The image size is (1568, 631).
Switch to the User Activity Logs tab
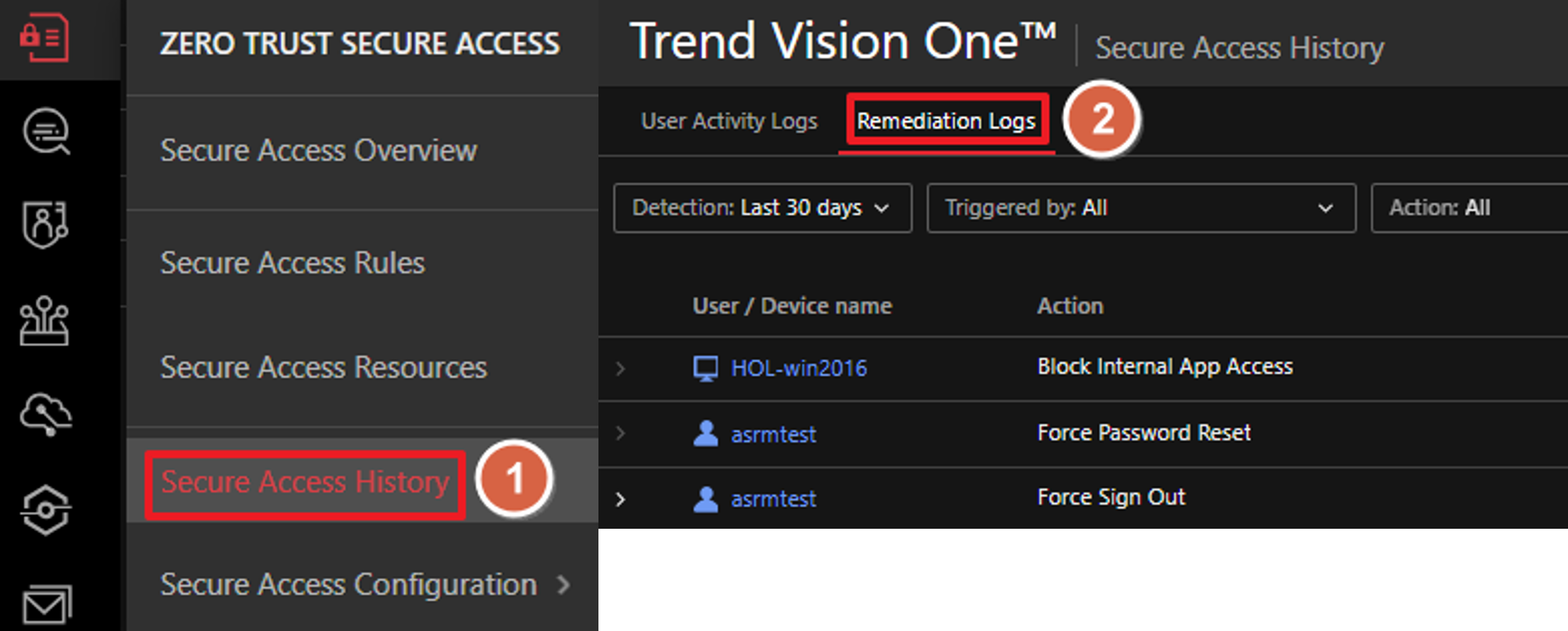[729, 121]
